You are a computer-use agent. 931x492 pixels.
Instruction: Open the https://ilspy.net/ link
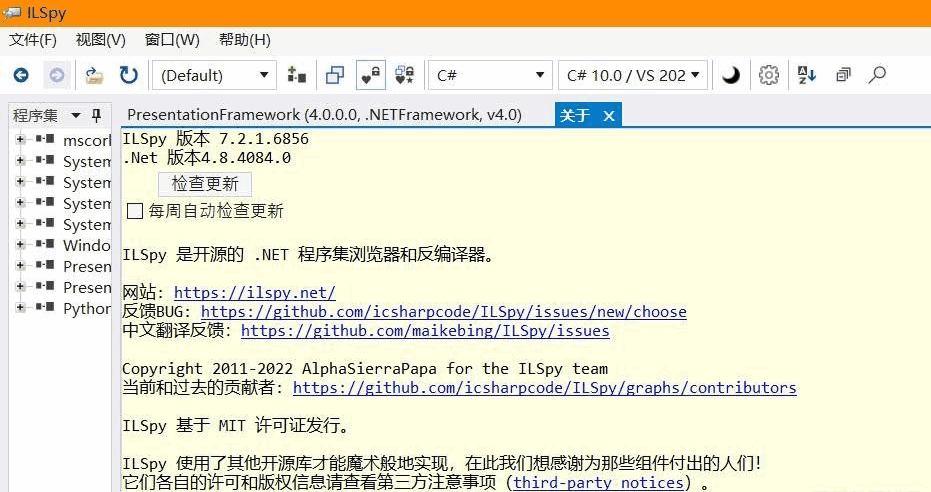254,293
